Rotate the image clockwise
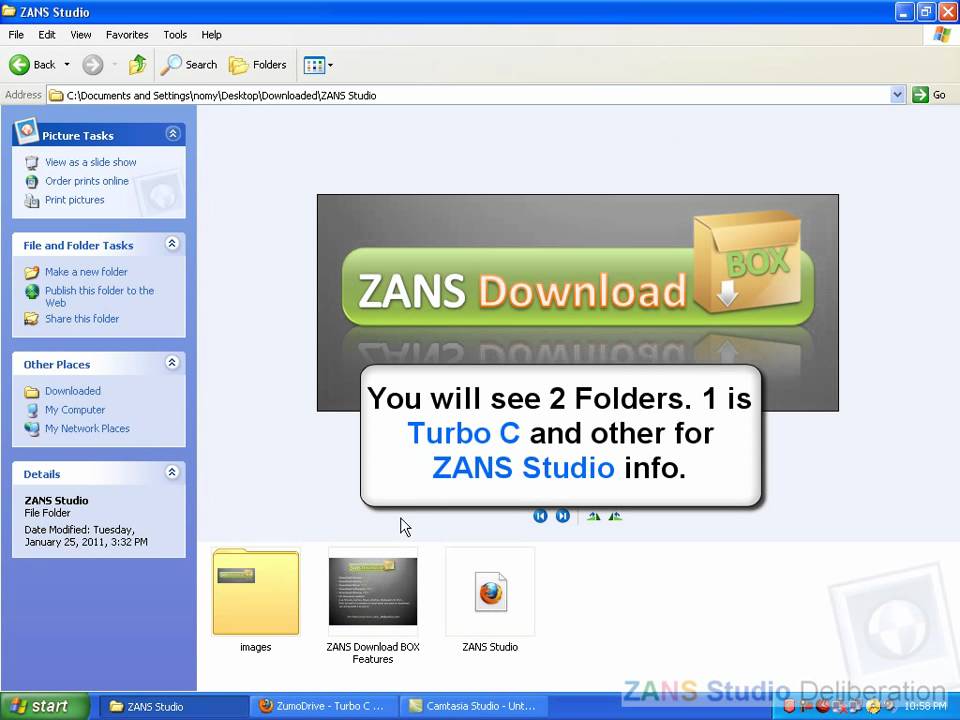This screenshot has width=960, height=720. [593, 516]
